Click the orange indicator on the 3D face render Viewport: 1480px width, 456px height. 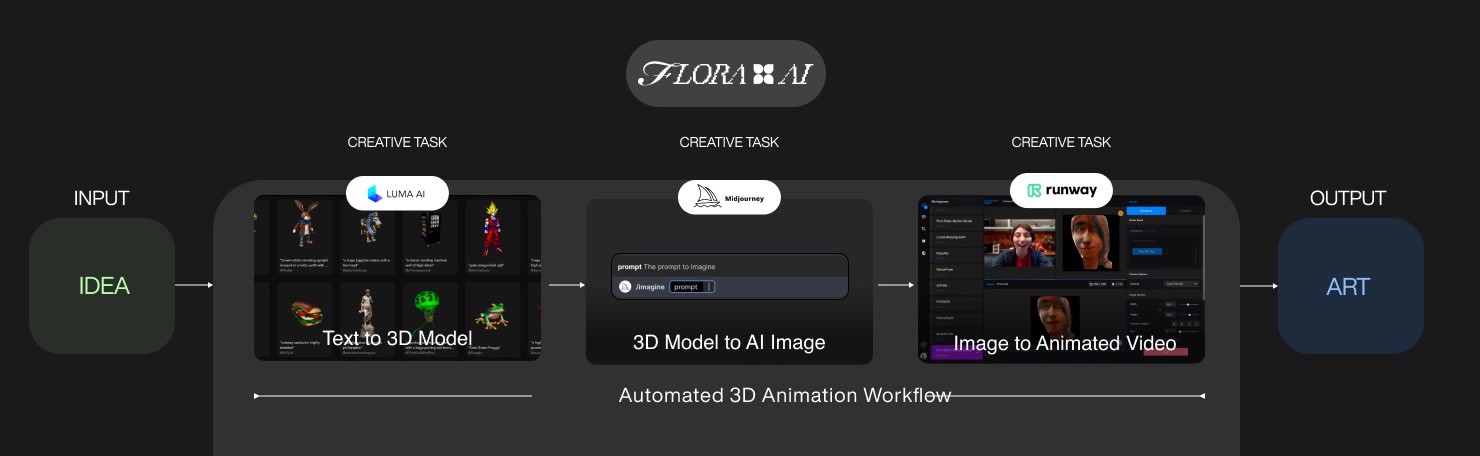pos(1120,212)
